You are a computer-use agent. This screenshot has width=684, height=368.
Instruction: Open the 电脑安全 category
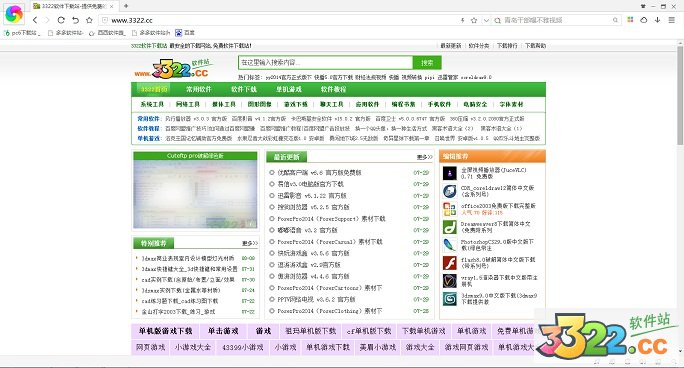pyautogui.click(x=475, y=104)
